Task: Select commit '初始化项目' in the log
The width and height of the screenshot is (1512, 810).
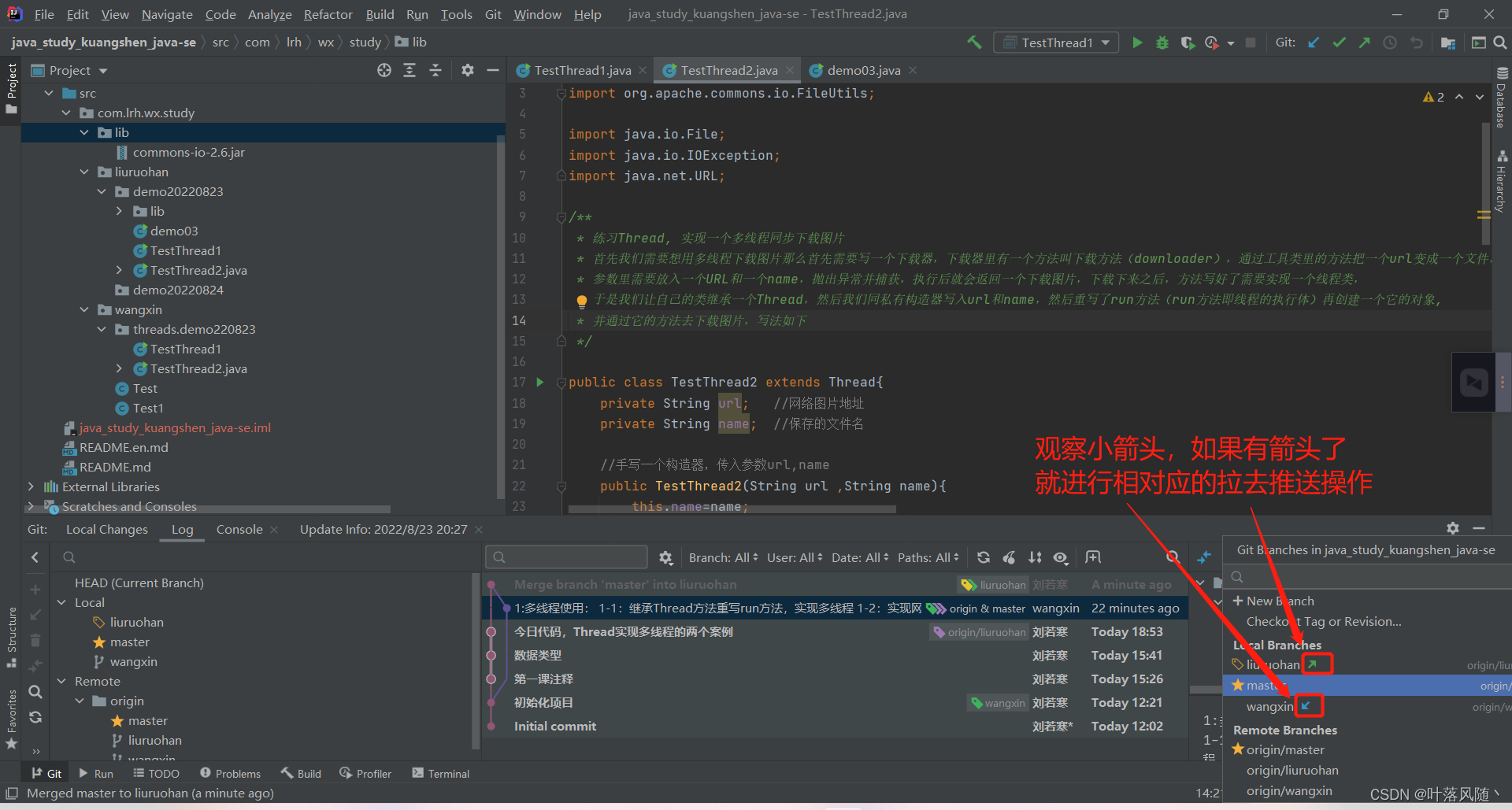Action: pyautogui.click(x=835, y=702)
